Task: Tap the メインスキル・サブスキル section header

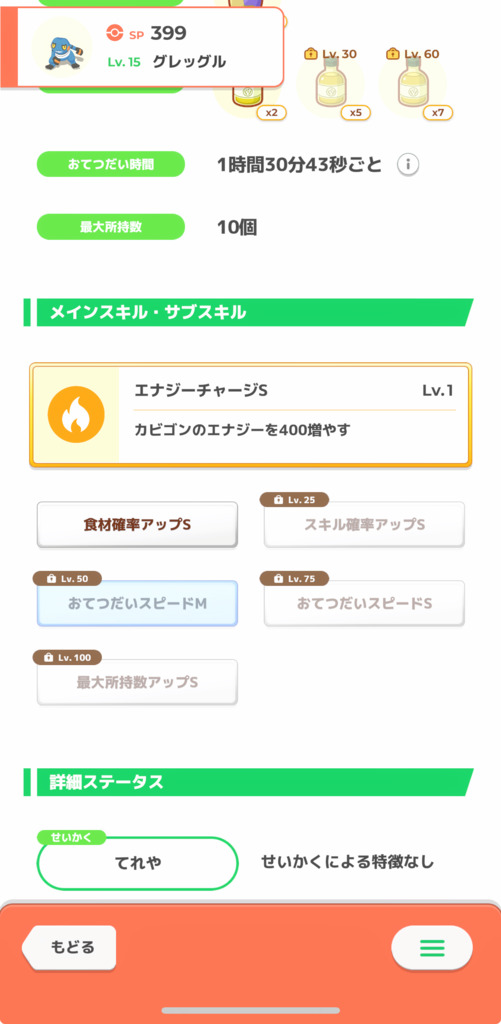Action: click(x=248, y=312)
